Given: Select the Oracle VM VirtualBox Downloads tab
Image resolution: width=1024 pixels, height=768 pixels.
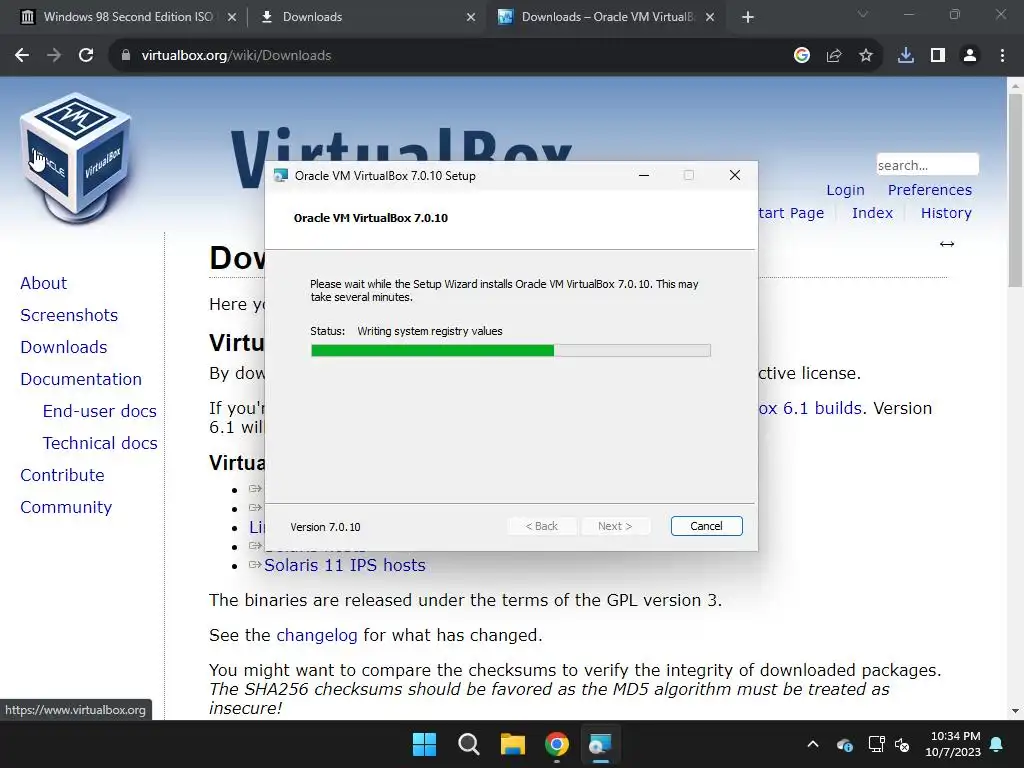Looking at the screenshot, I should click(607, 17).
